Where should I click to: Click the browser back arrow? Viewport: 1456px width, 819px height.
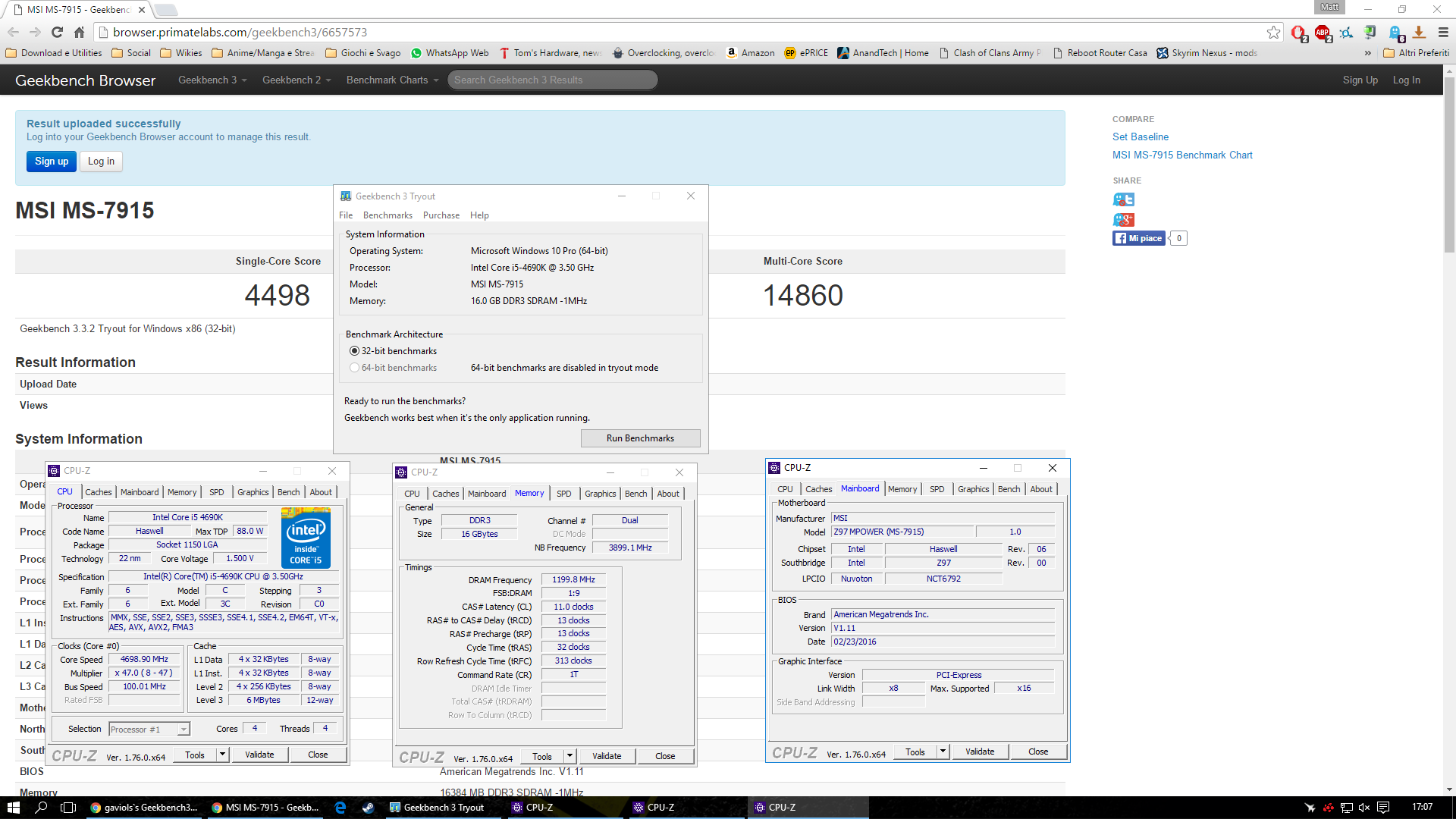tap(13, 32)
